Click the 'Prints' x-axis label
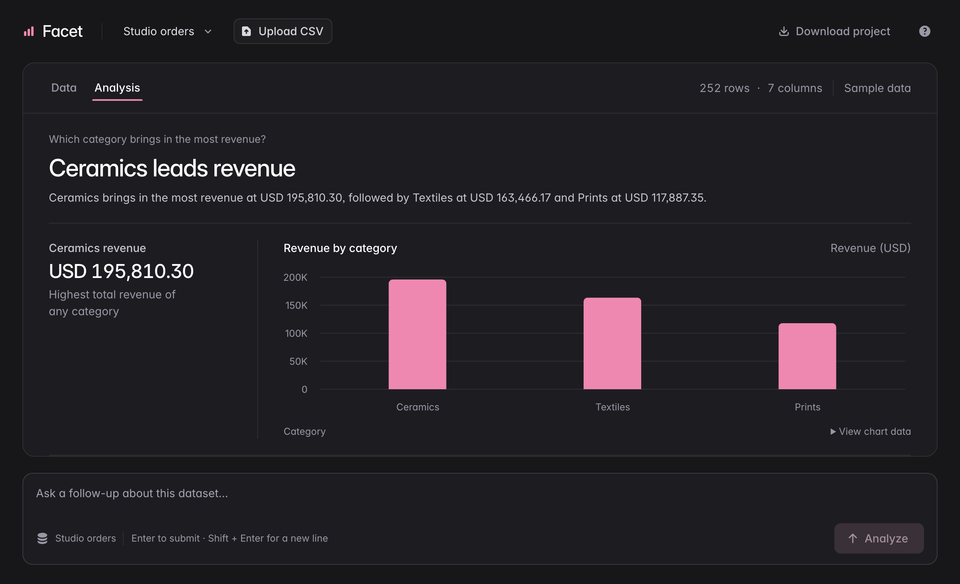The image size is (960, 584). (x=807, y=407)
